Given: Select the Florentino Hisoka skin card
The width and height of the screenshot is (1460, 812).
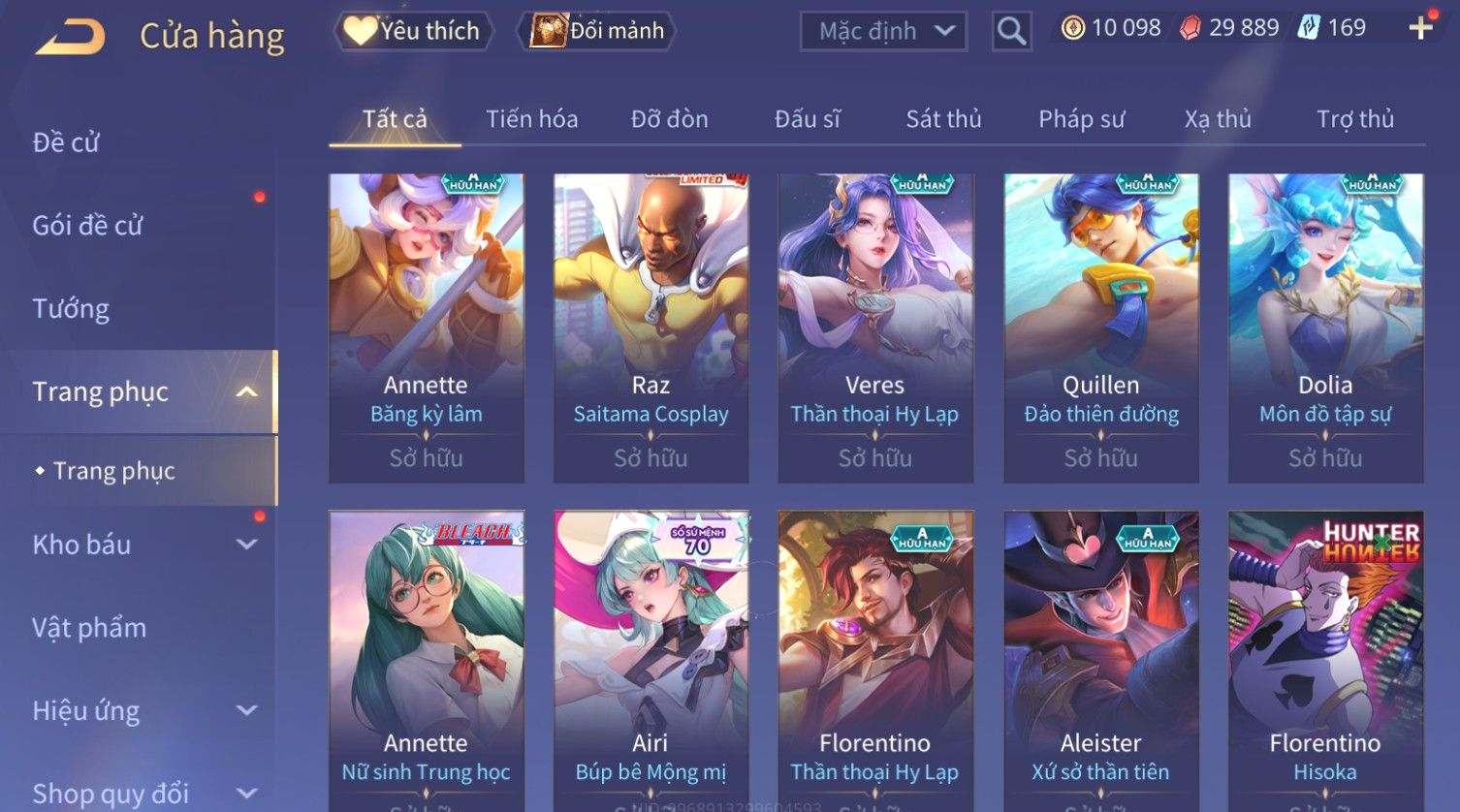Looking at the screenshot, I should pyautogui.click(x=1325, y=661).
